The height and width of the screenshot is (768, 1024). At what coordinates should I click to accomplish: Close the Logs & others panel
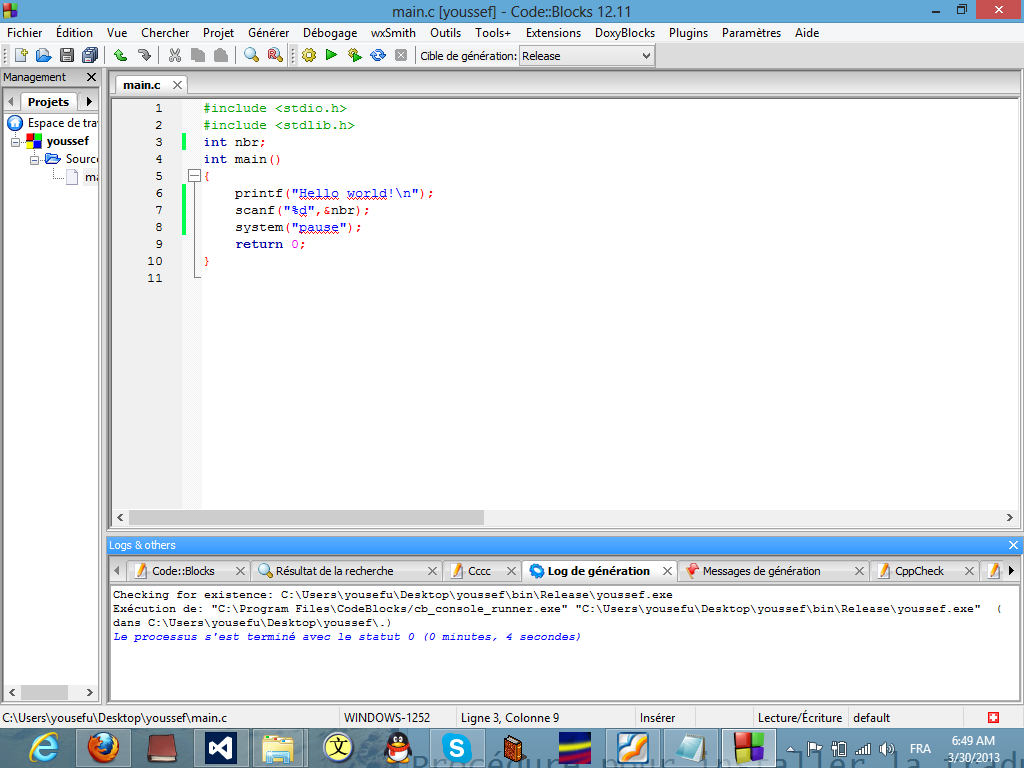(1013, 545)
